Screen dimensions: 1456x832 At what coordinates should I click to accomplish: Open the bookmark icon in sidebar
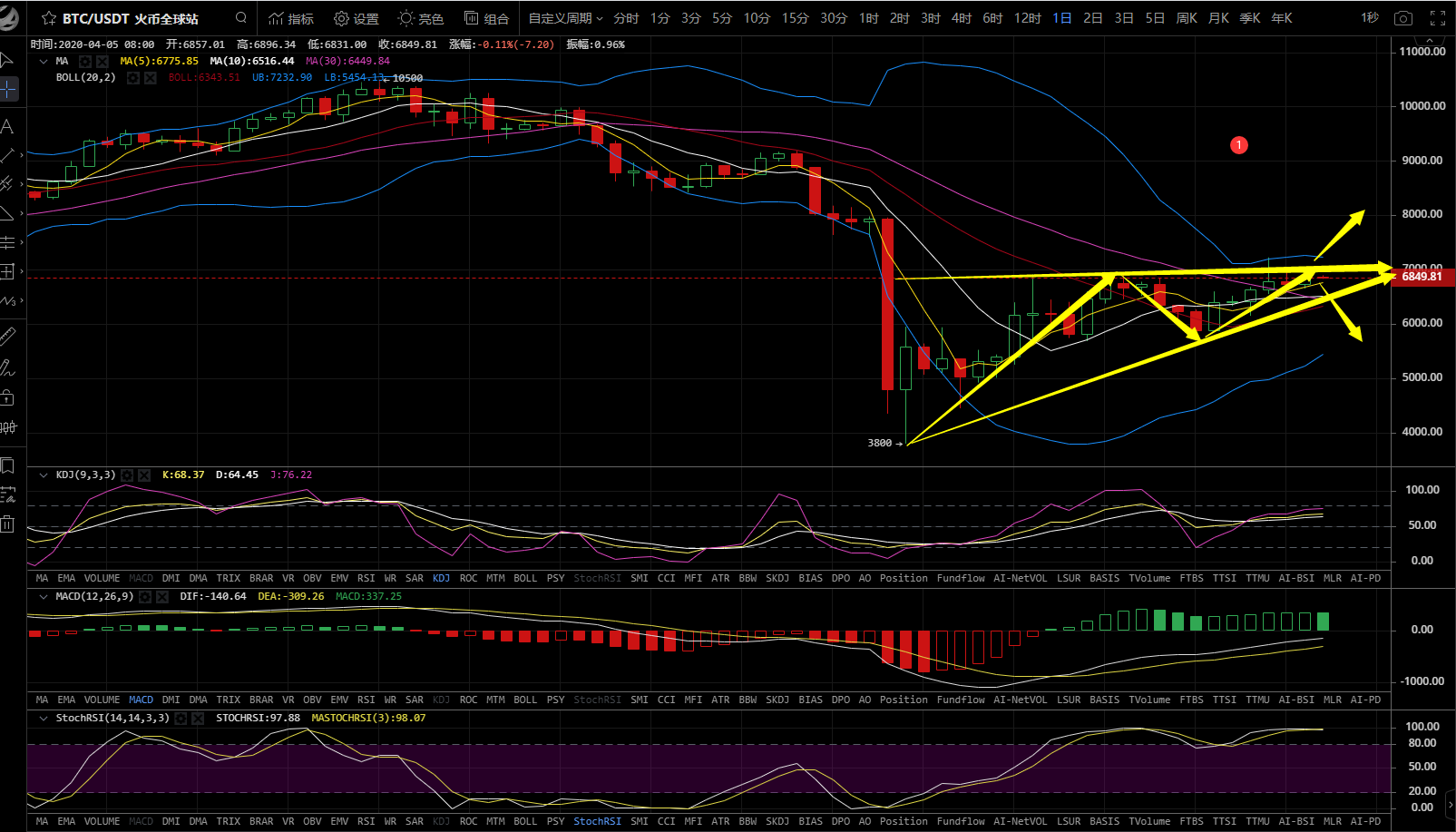7,465
